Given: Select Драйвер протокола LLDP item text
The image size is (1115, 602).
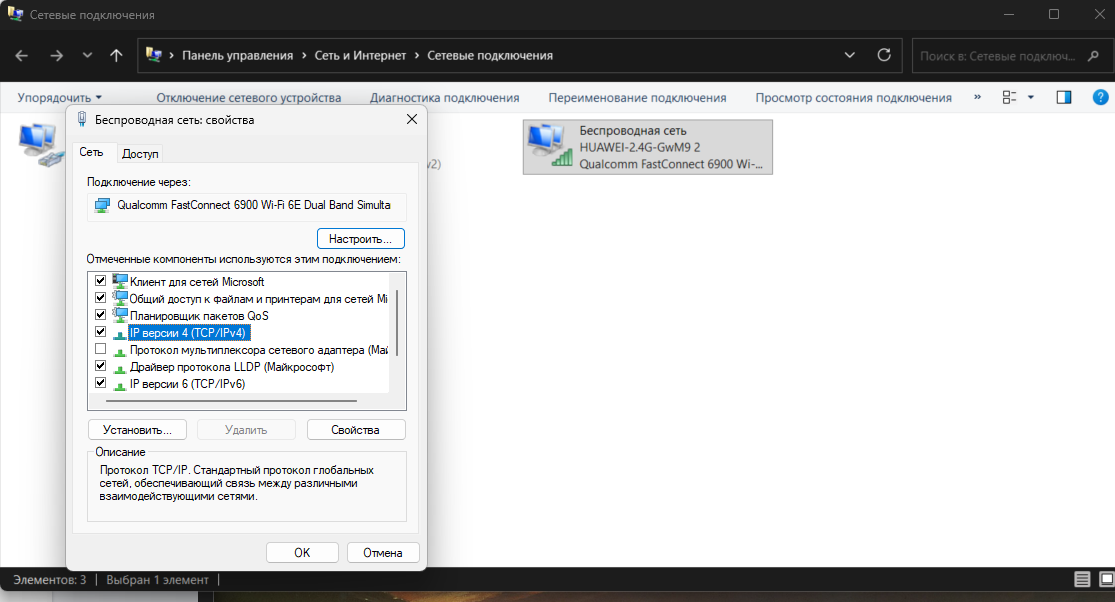Looking at the screenshot, I should (232, 367).
